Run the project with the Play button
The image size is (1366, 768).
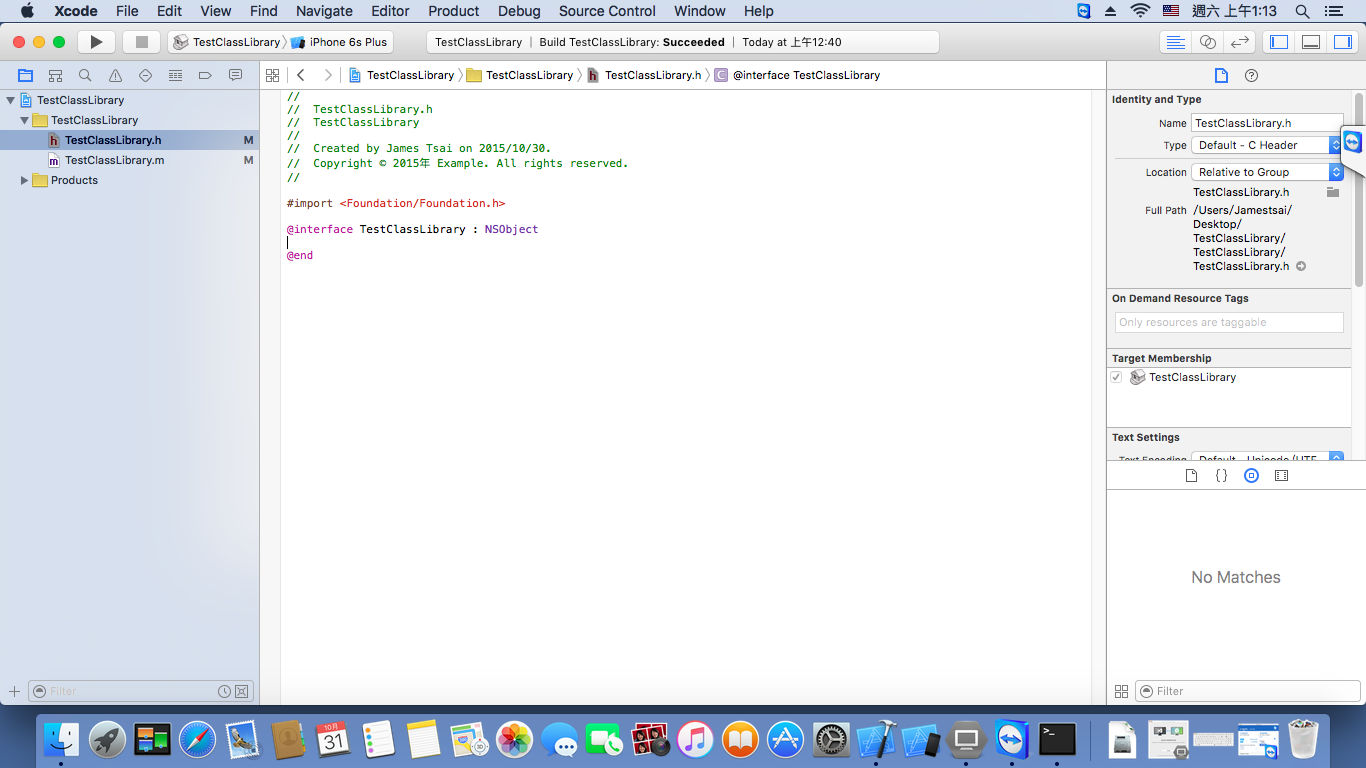(x=96, y=42)
